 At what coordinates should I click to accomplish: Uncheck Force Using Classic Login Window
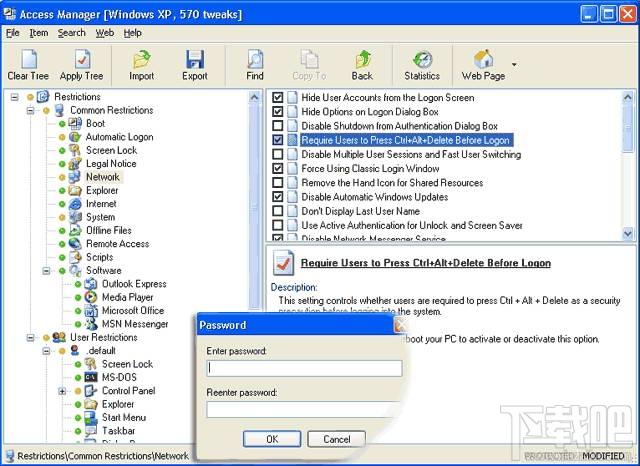coord(278,169)
